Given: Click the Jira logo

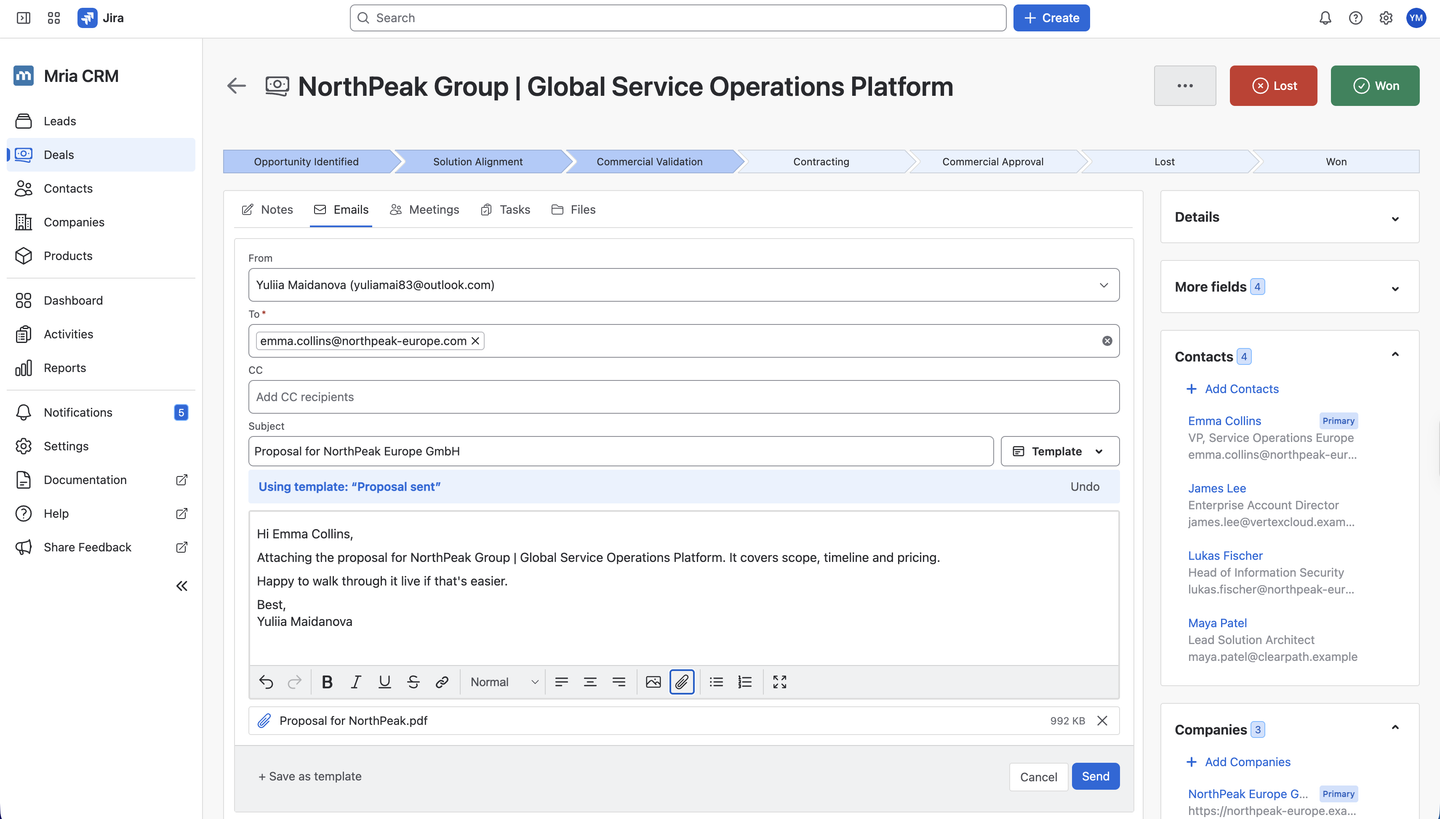Looking at the screenshot, I should (100, 18).
